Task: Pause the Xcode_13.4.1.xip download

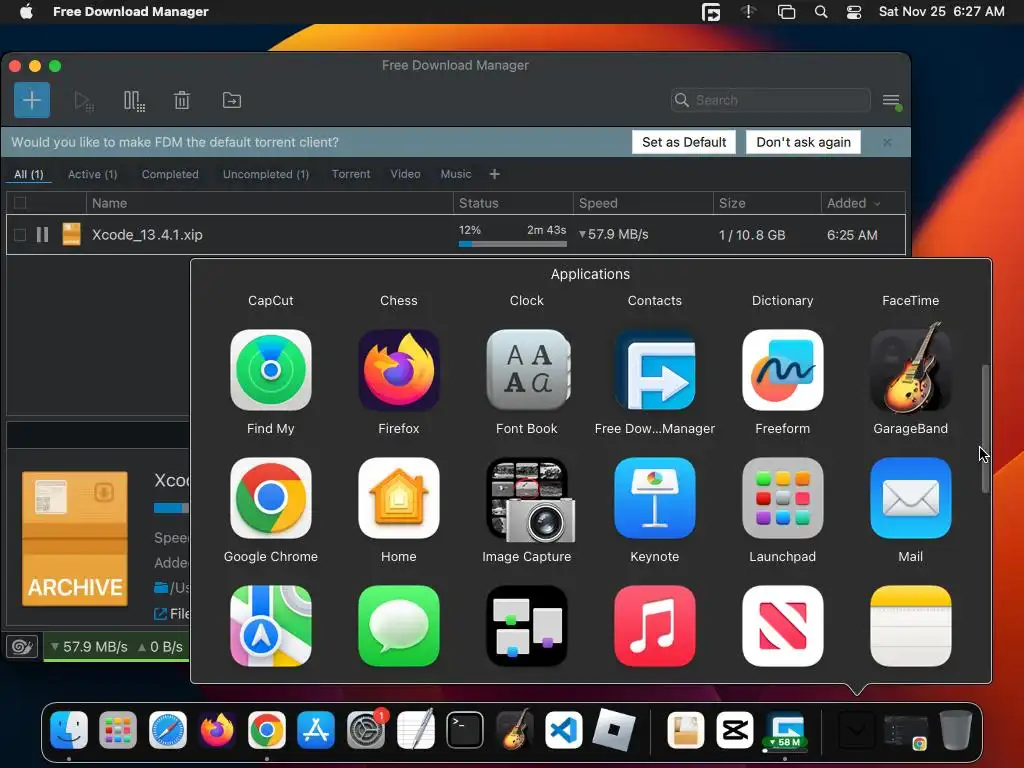Action: coord(42,234)
